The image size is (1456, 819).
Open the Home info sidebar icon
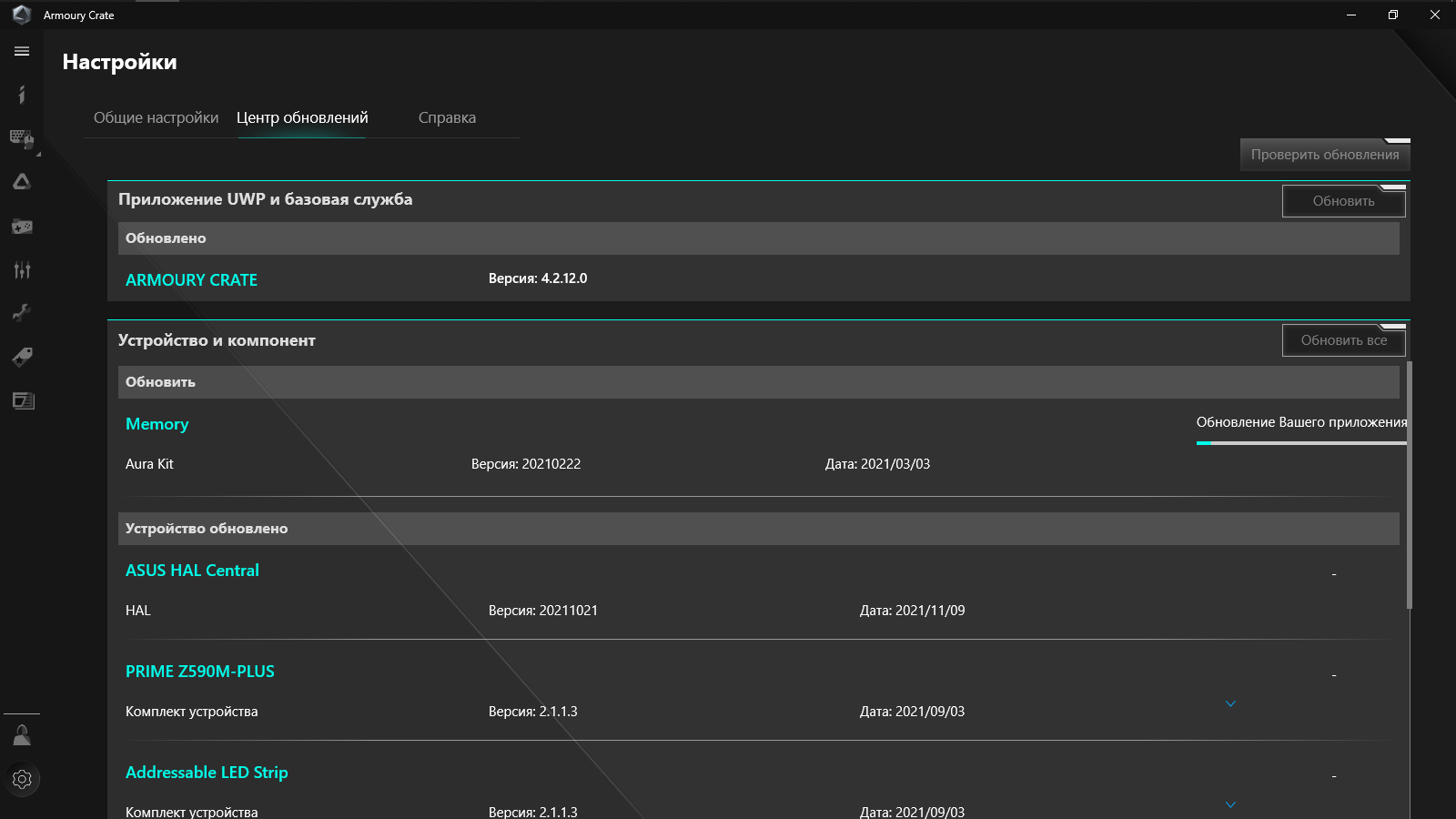point(22,95)
